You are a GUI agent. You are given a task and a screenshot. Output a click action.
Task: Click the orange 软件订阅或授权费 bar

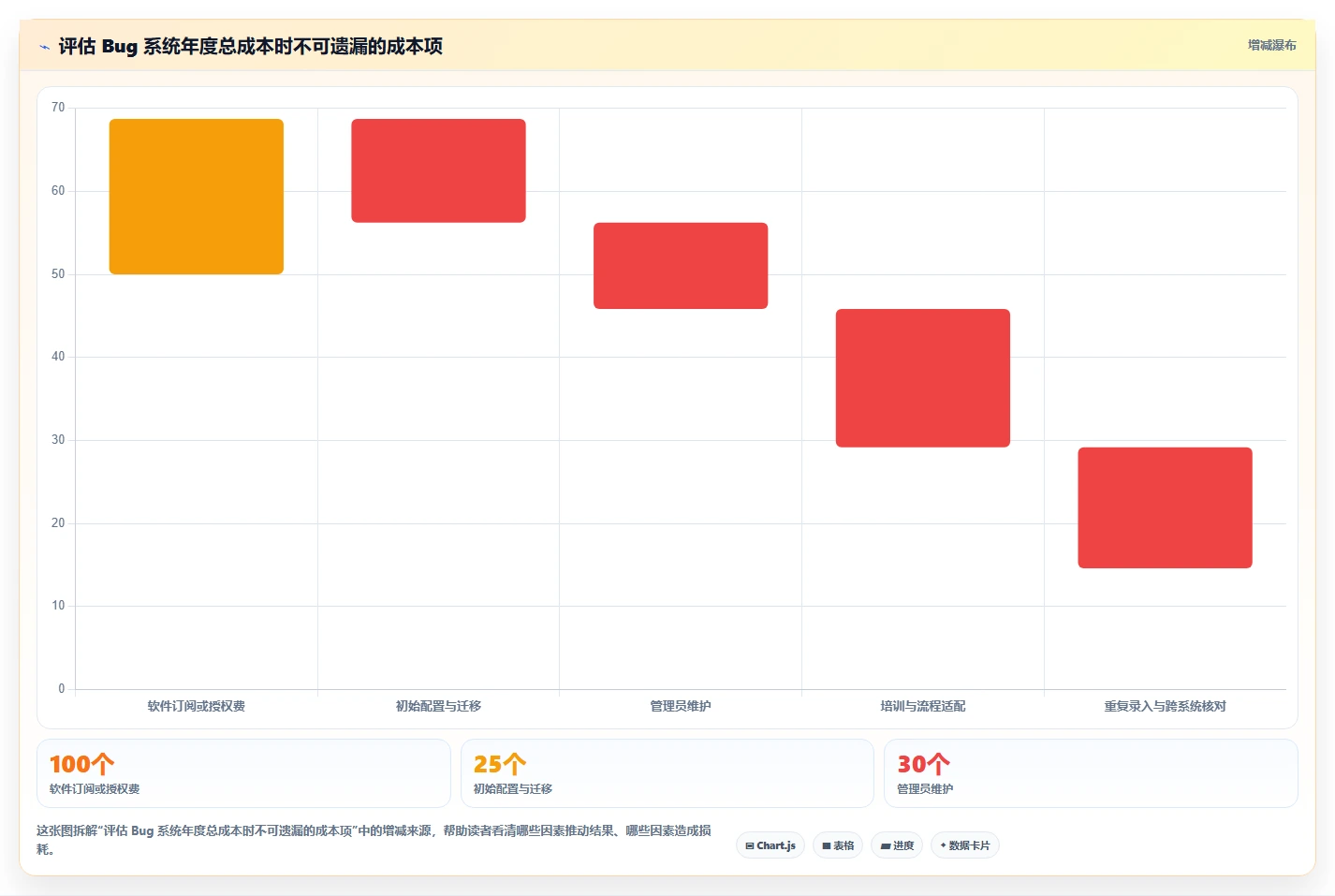(x=197, y=197)
